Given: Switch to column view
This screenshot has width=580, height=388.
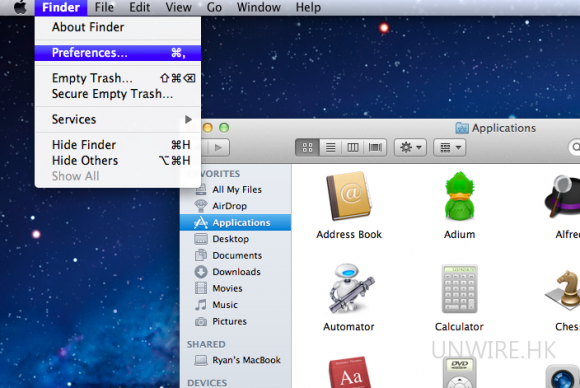Looking at the screenshot, I should pyautogui.click(x=353, y=148).
